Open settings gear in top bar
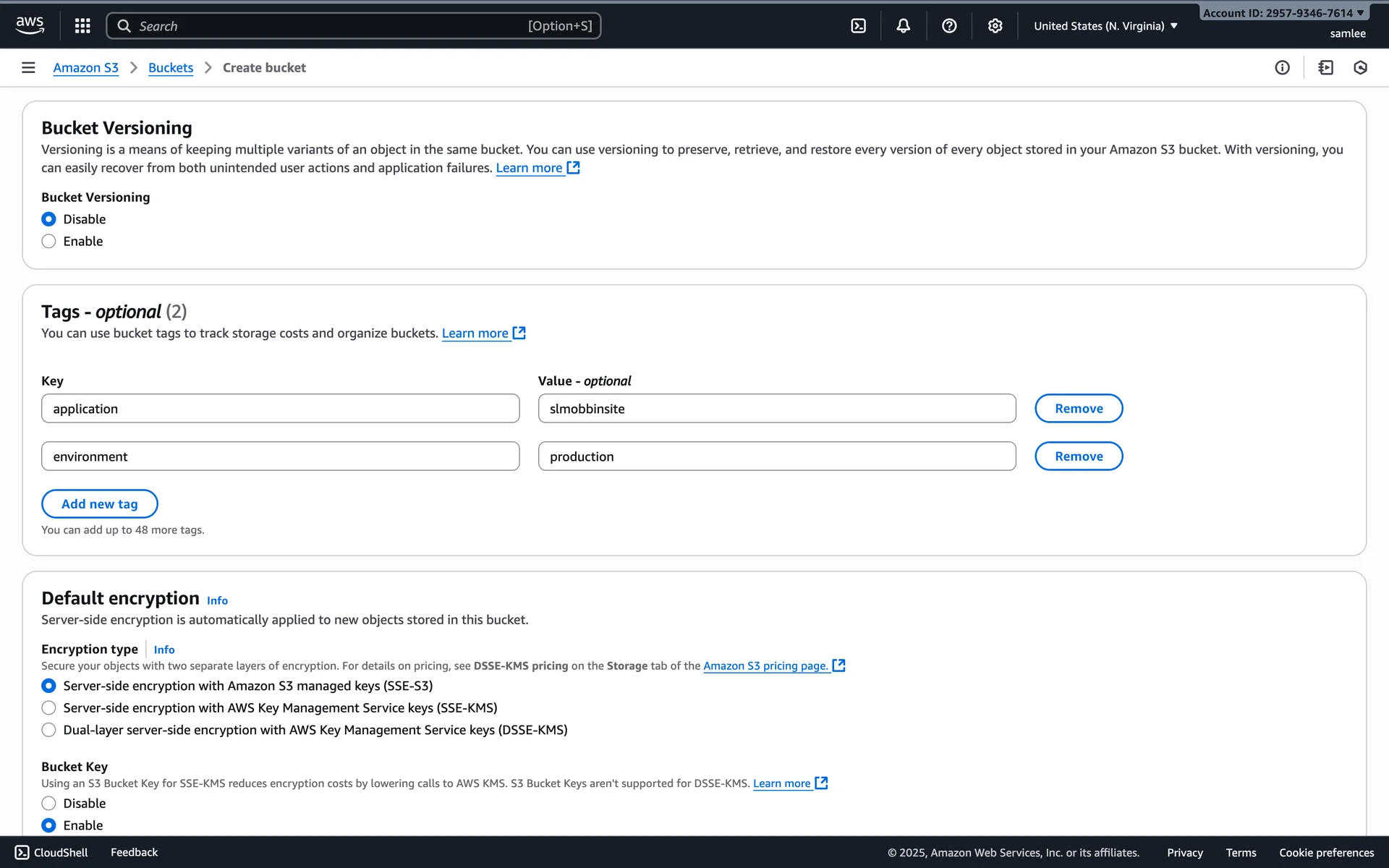This screenshot has height=868, width=1389. 995,26
